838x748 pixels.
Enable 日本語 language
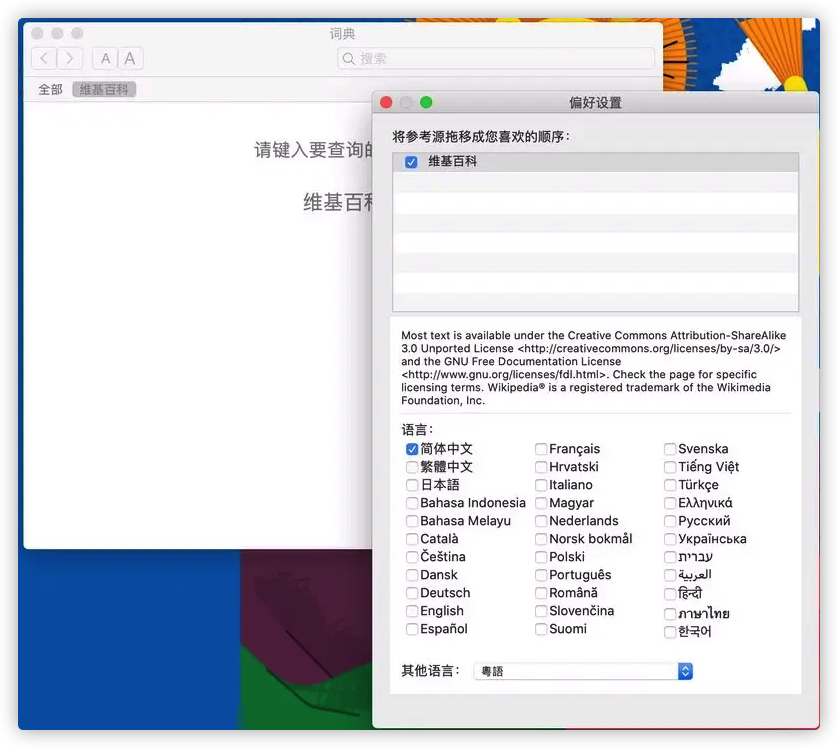[x=412, y=485]
